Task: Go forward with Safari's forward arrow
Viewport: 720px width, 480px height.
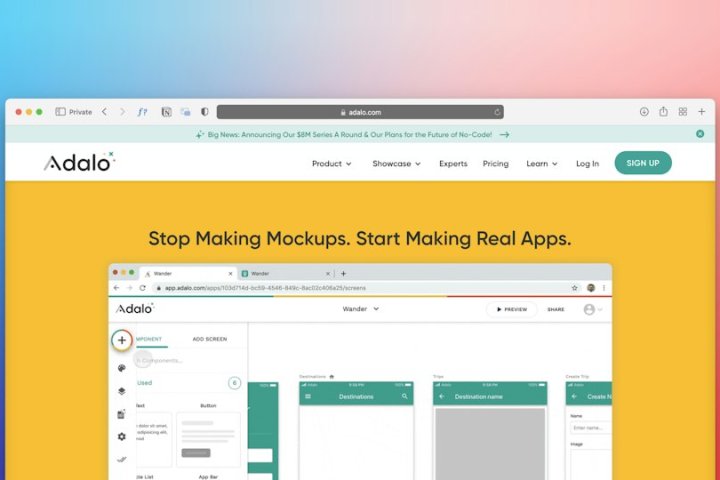Action: (x=122, y=112)
